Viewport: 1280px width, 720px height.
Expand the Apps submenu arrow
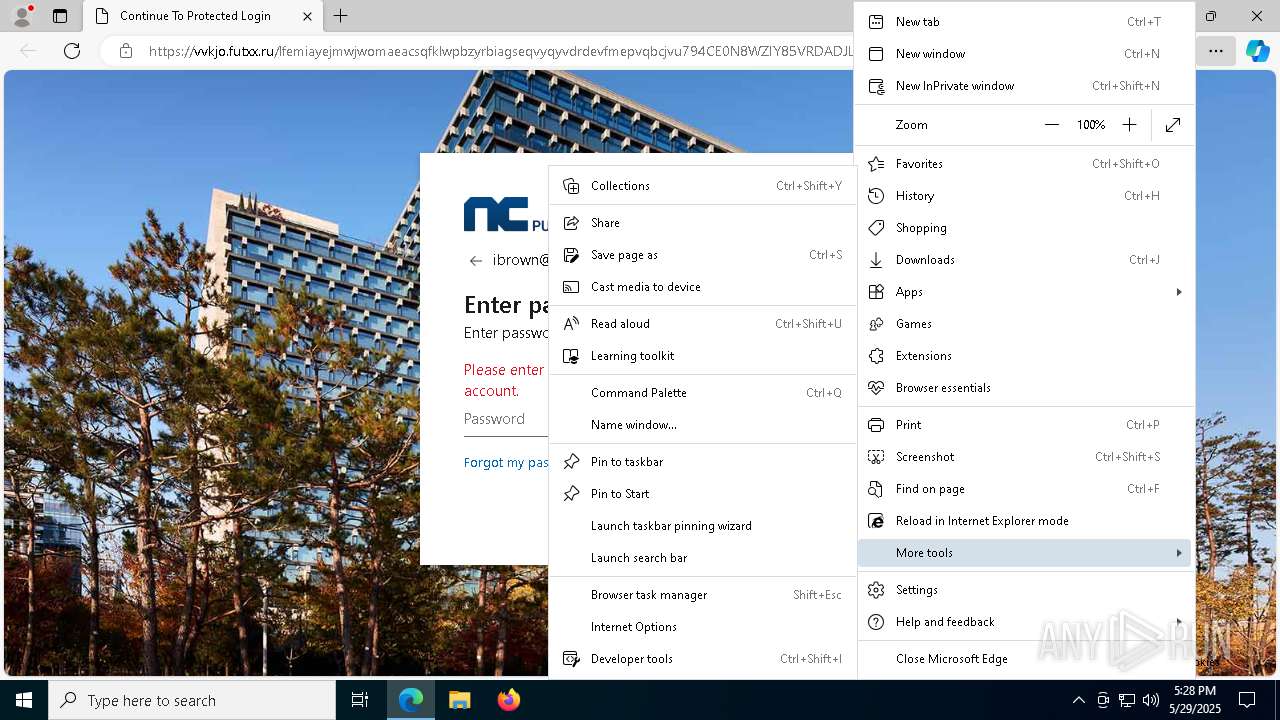pyautogui.click(x=1179, y=292)
